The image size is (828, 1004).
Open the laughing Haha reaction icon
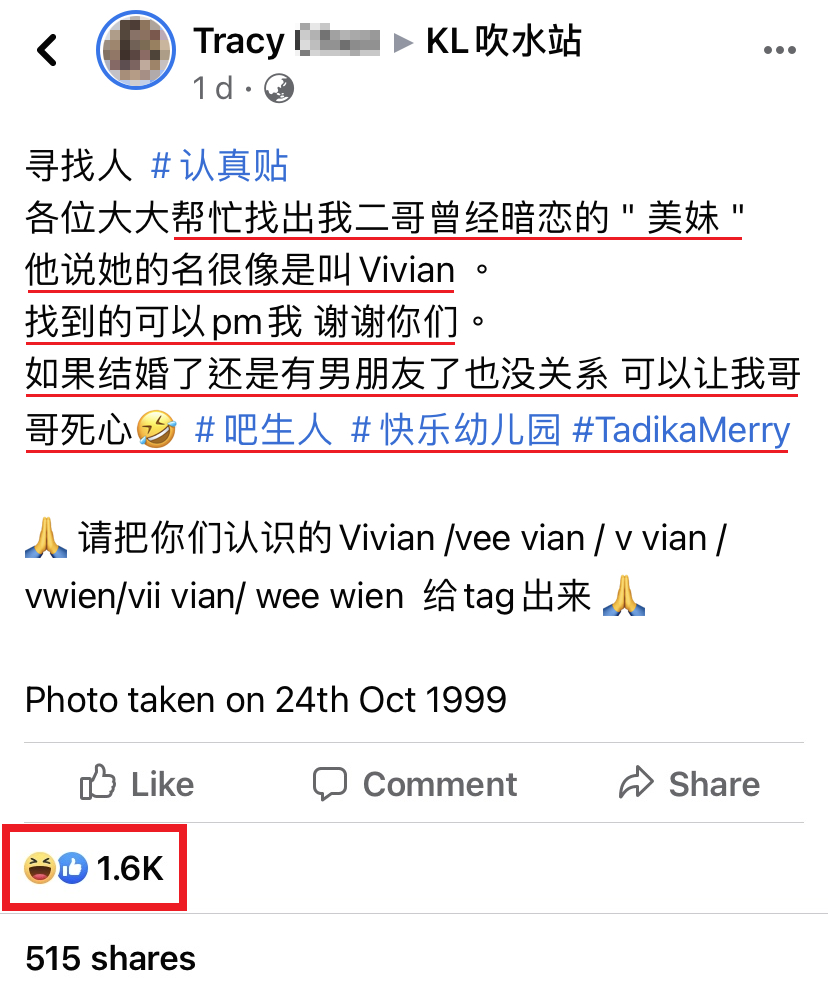click(40, 868)
